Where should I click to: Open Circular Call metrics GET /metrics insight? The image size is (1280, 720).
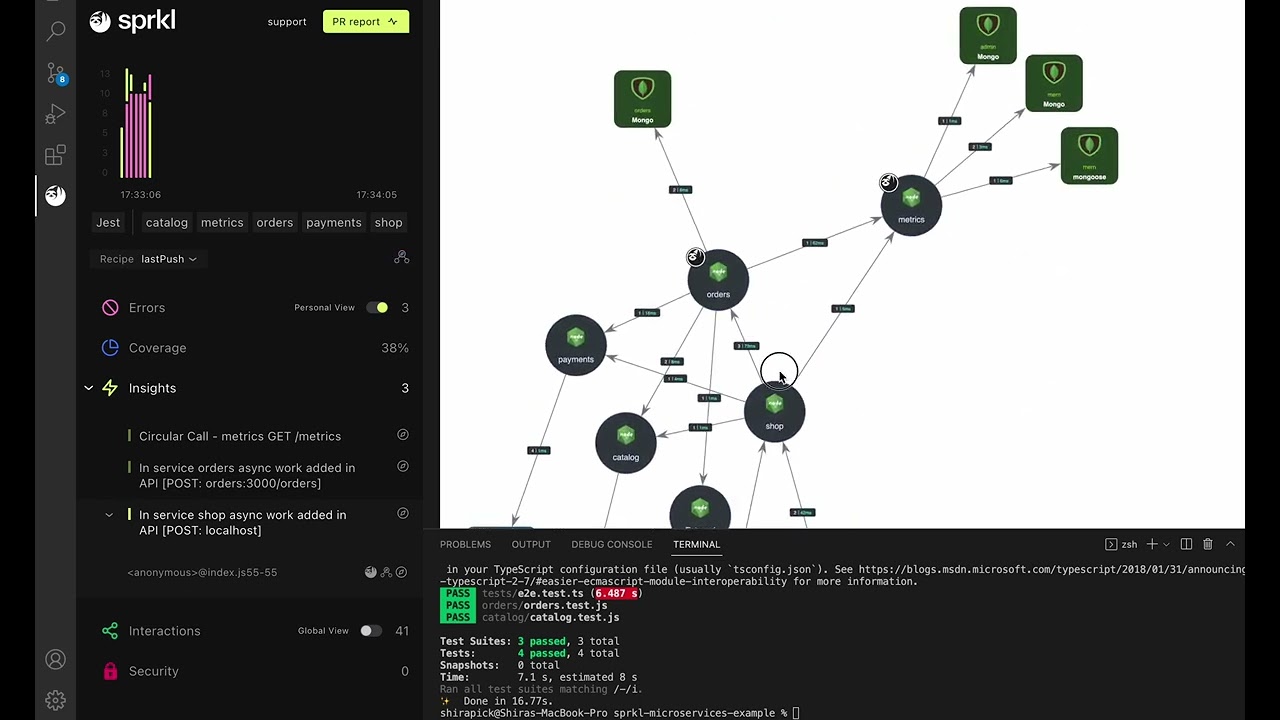(x=240, y=436)
